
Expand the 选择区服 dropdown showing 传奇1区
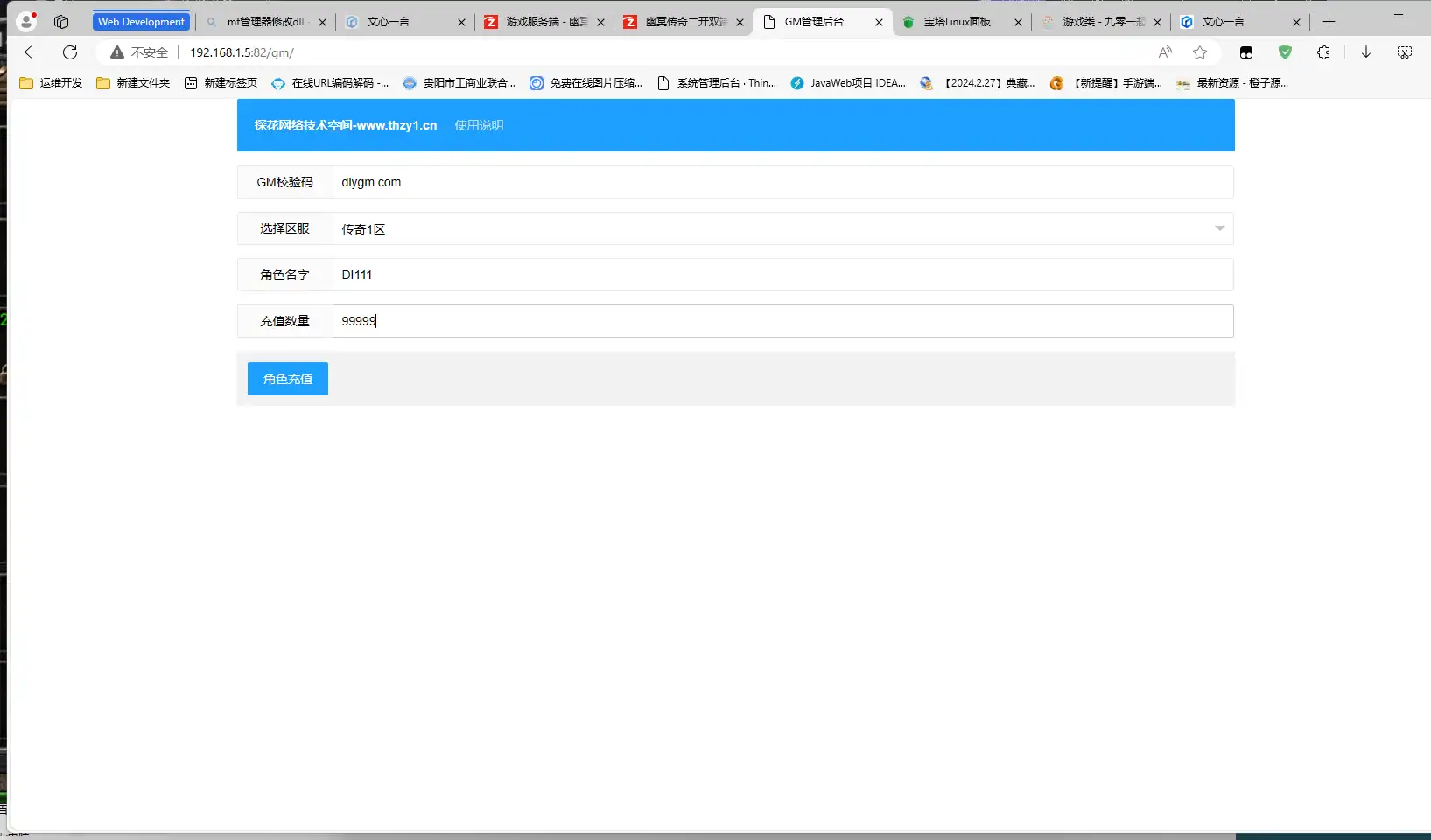pos(782,228)
